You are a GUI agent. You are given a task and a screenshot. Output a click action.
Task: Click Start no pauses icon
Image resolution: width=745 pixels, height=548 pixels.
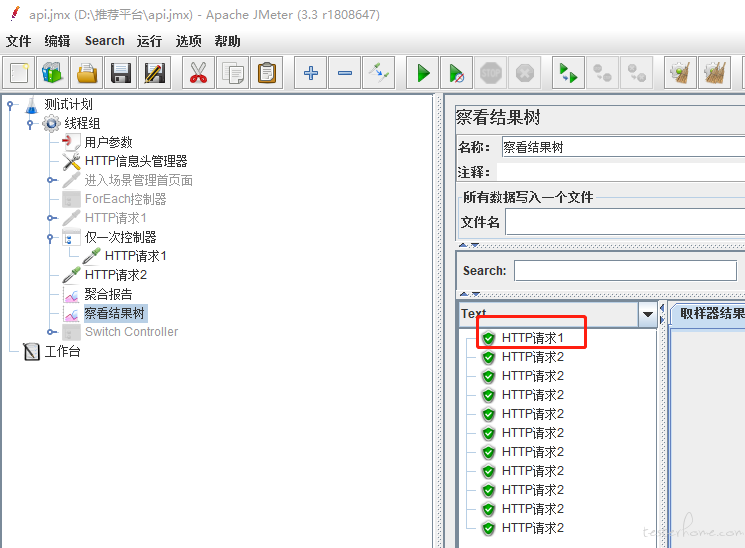pos(456,73)
